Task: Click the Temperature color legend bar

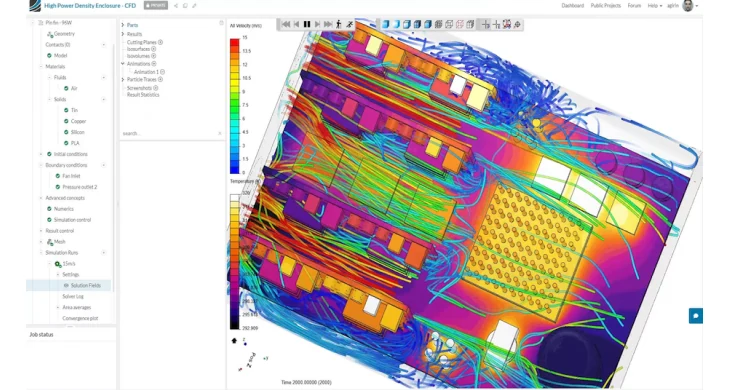Action: (235, 262)
